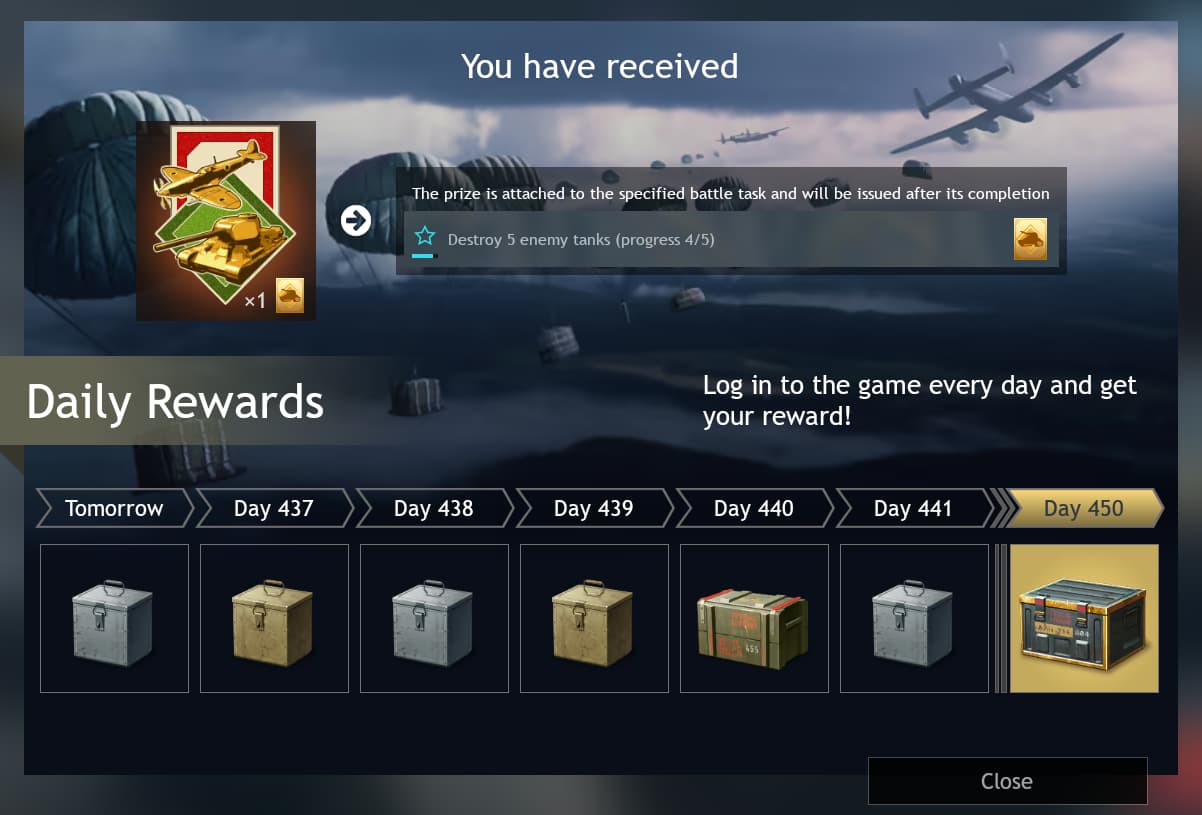Click the highlighted Day 450 tab
Viewport: 1202px width, 815px height.
(x=1084, y=508)
